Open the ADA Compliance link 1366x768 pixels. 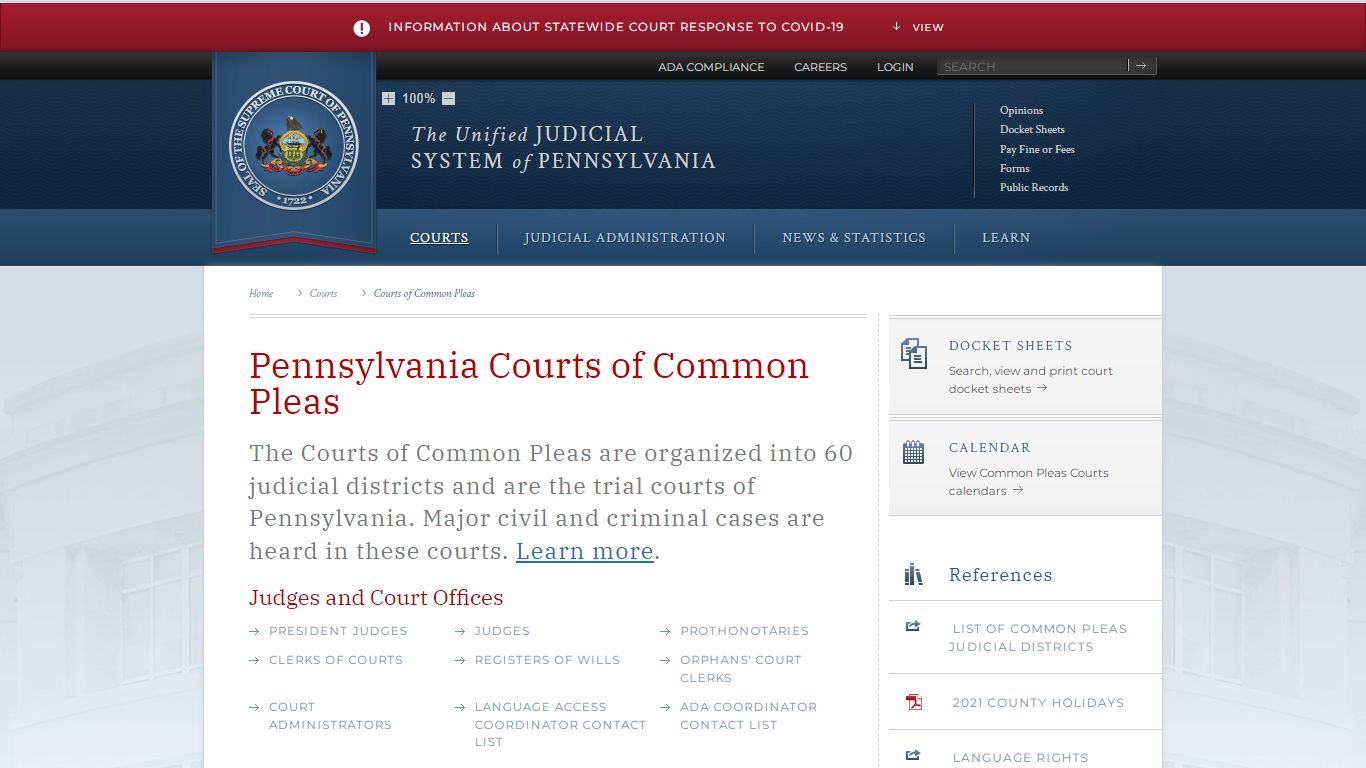[711, 67]
